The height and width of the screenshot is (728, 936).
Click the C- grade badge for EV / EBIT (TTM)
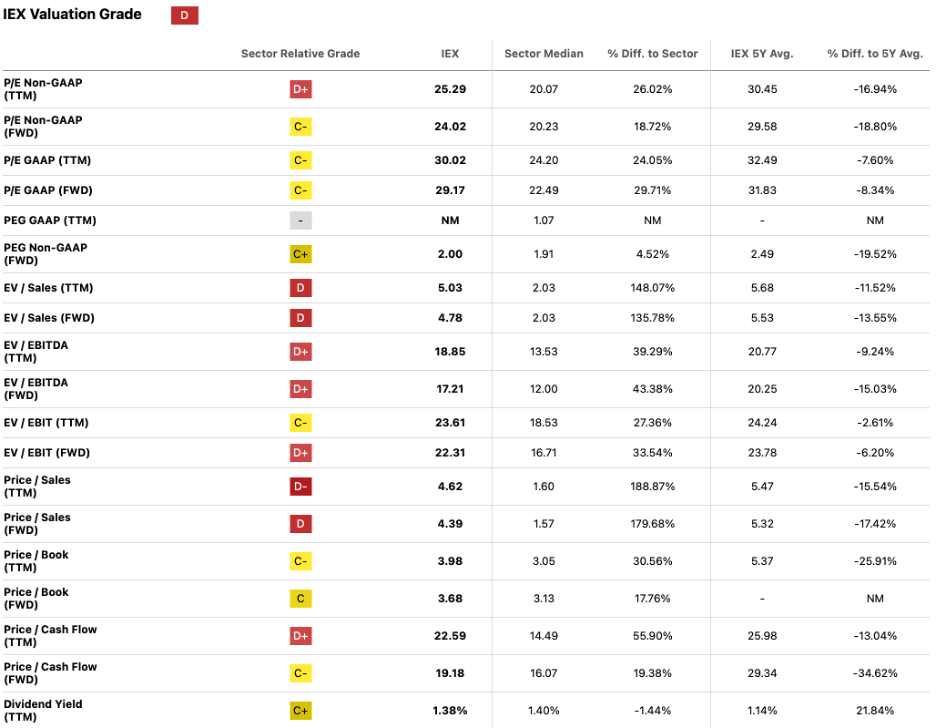pyautogui.click(x=300, y=422)
